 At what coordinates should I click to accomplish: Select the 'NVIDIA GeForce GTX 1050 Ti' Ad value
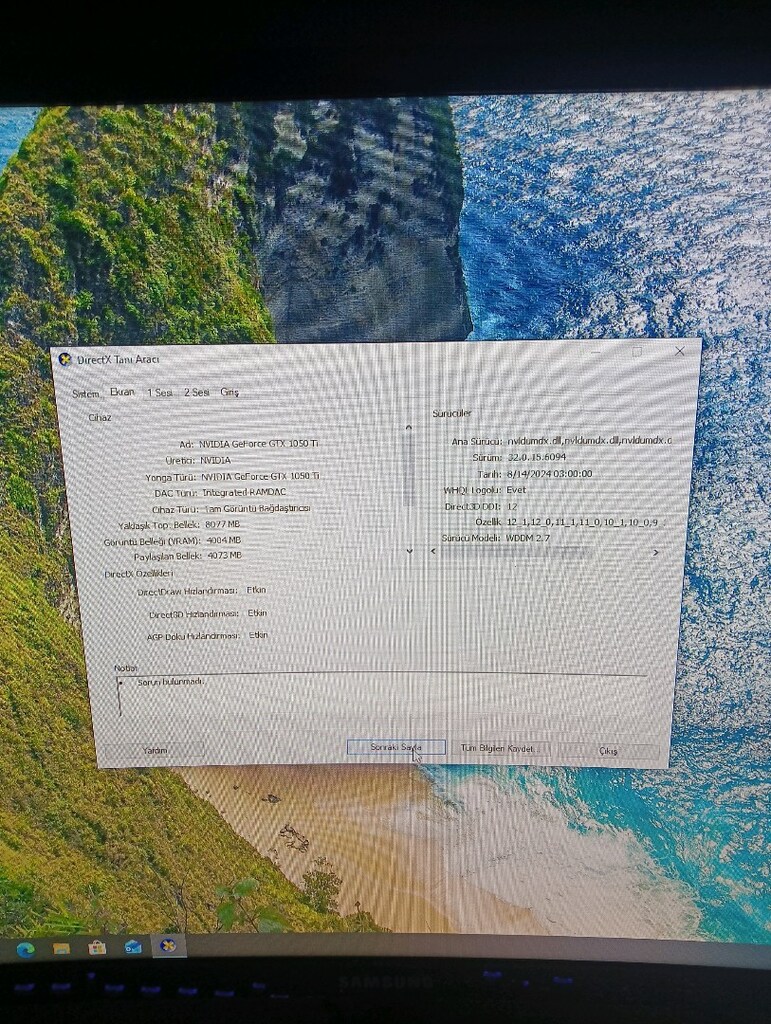tap(259, 443)
